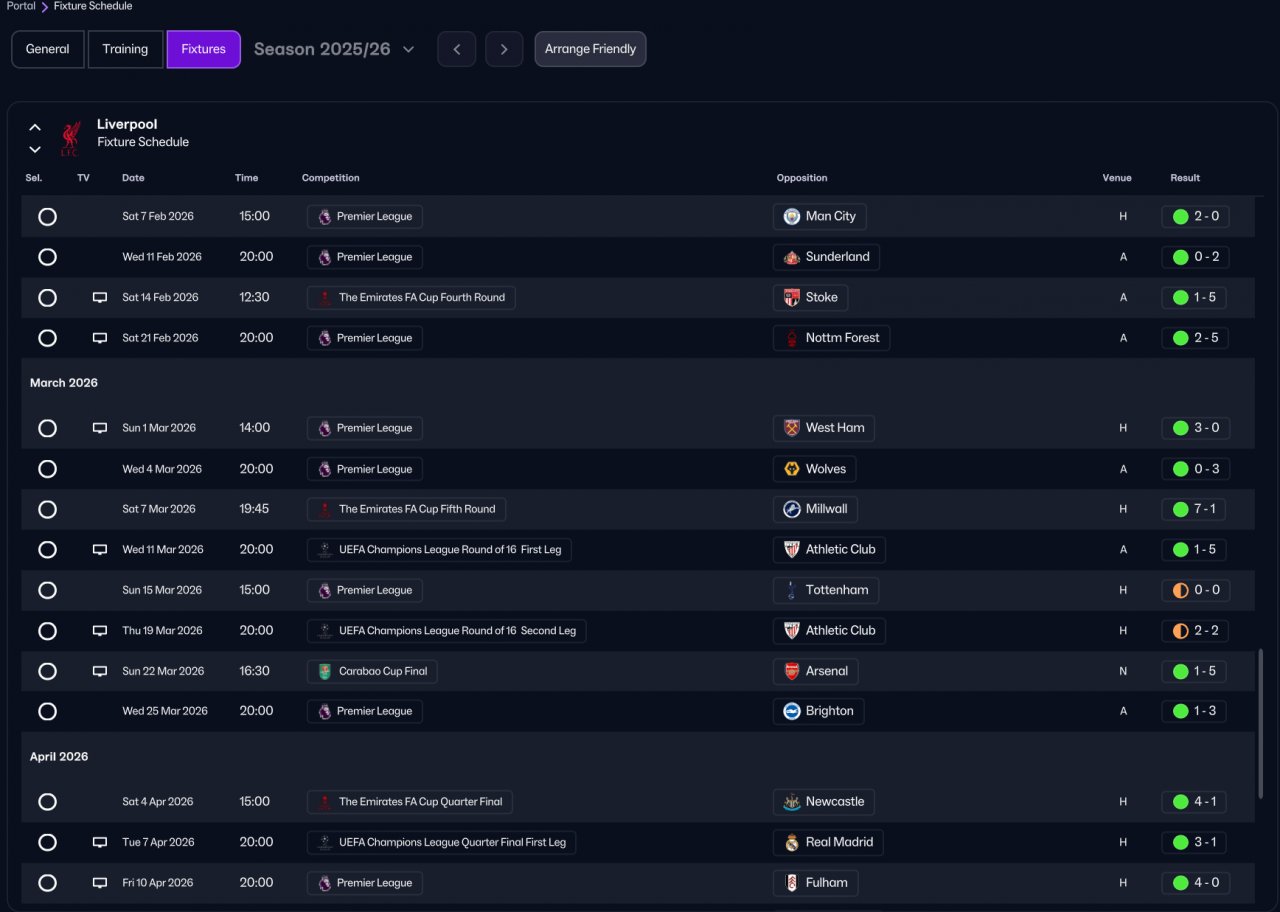Click the 'Wed 25 Mar 2026' date
The image size is (1280, 912).
click(x=165, y=711)
